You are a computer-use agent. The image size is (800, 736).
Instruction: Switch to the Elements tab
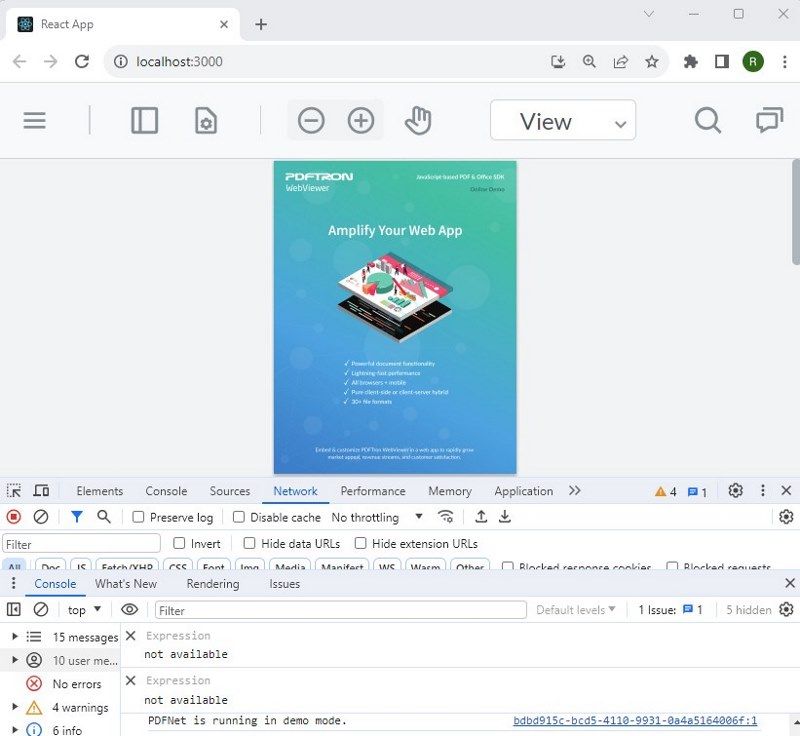pos(99,491)
